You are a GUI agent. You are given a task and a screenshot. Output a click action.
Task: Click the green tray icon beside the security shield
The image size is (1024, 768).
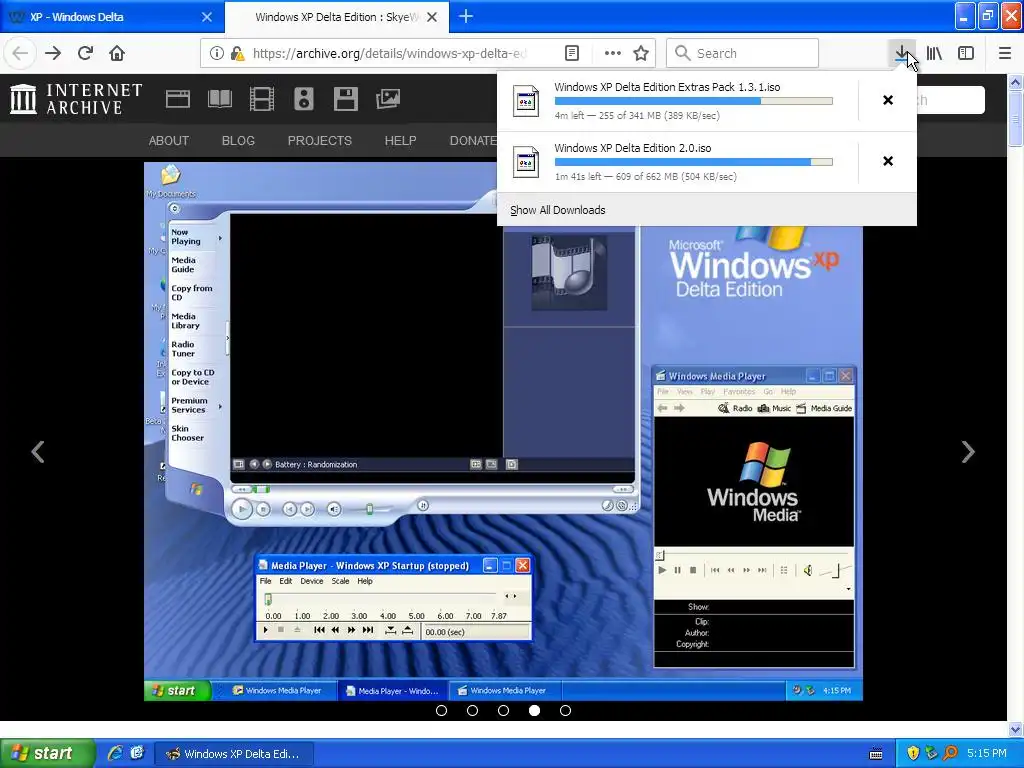click(x=931, y=754)
